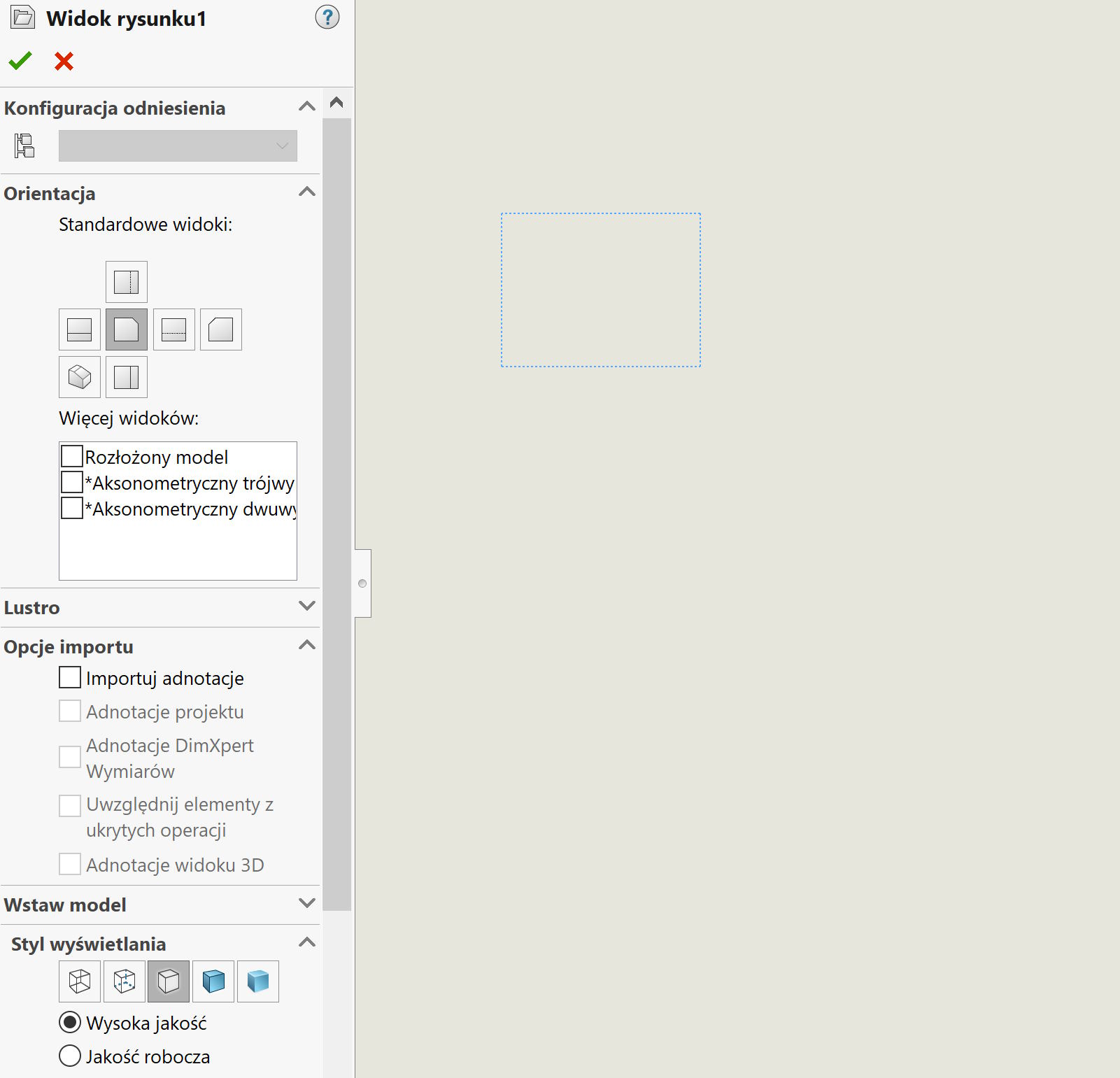Enable the Importuj adnotacje checkbox

[x=70, y=678]
